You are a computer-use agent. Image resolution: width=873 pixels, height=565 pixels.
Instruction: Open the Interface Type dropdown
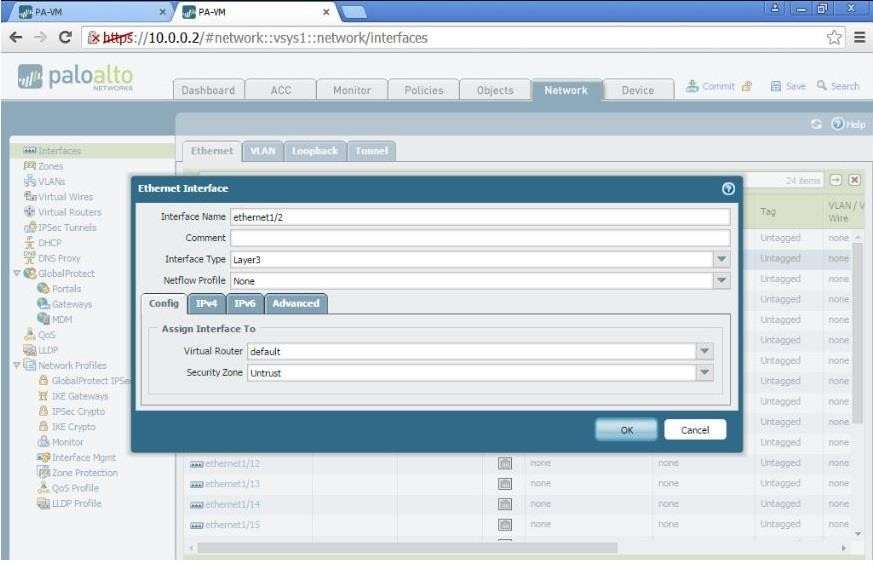click(722, 259)
